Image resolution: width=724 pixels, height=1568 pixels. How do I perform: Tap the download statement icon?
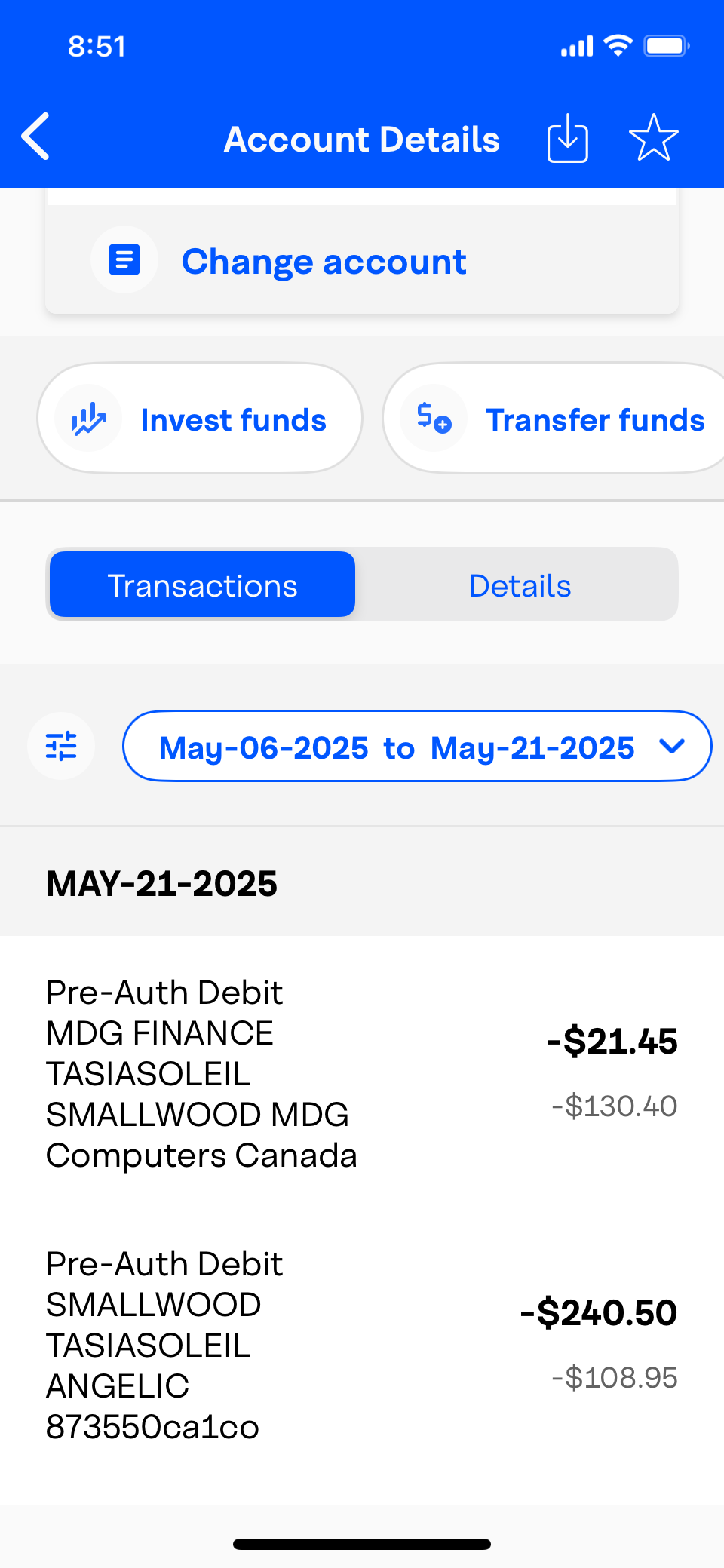567,138
